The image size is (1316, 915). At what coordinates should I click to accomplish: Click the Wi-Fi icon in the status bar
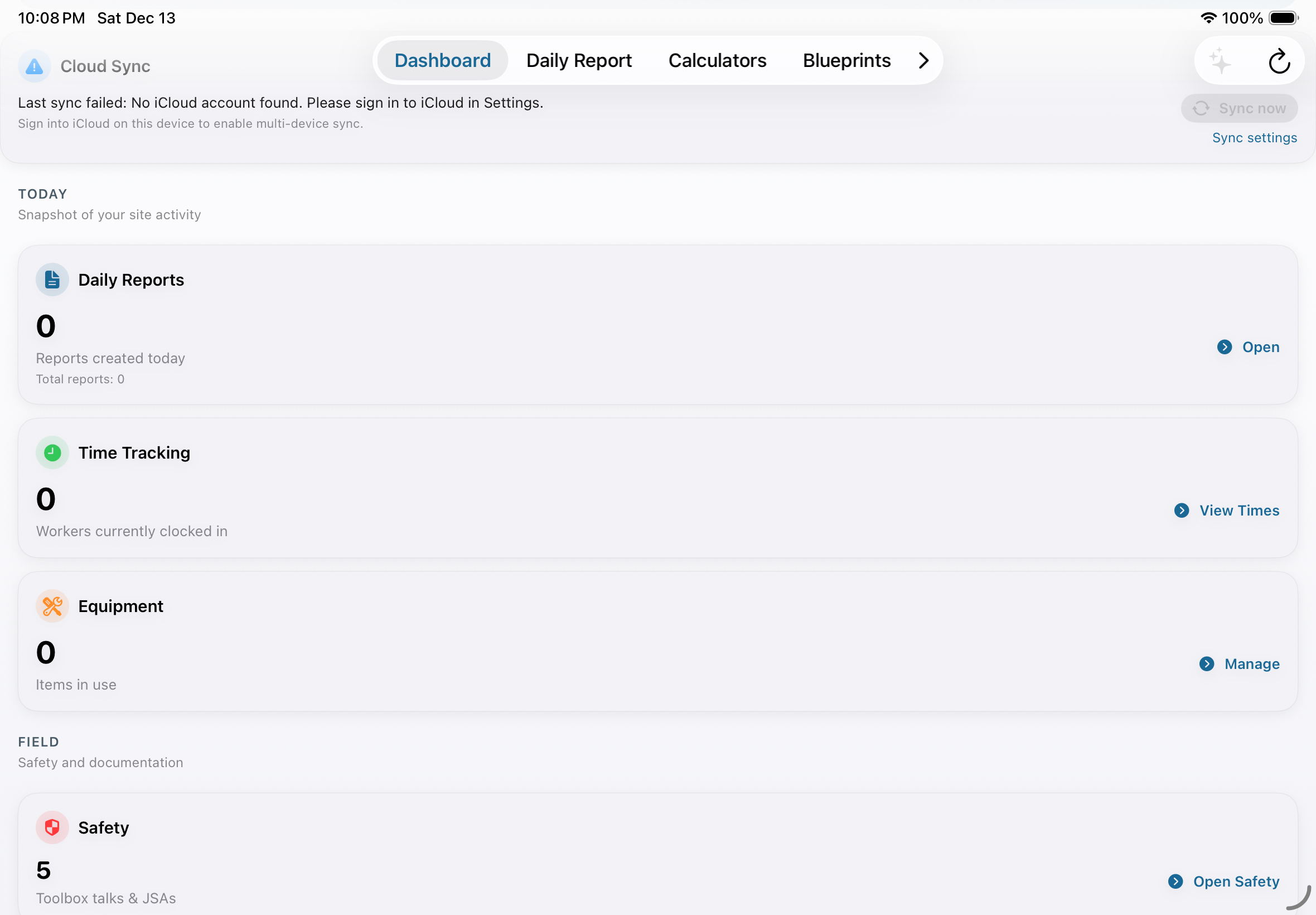click(x=1209, y=18)
